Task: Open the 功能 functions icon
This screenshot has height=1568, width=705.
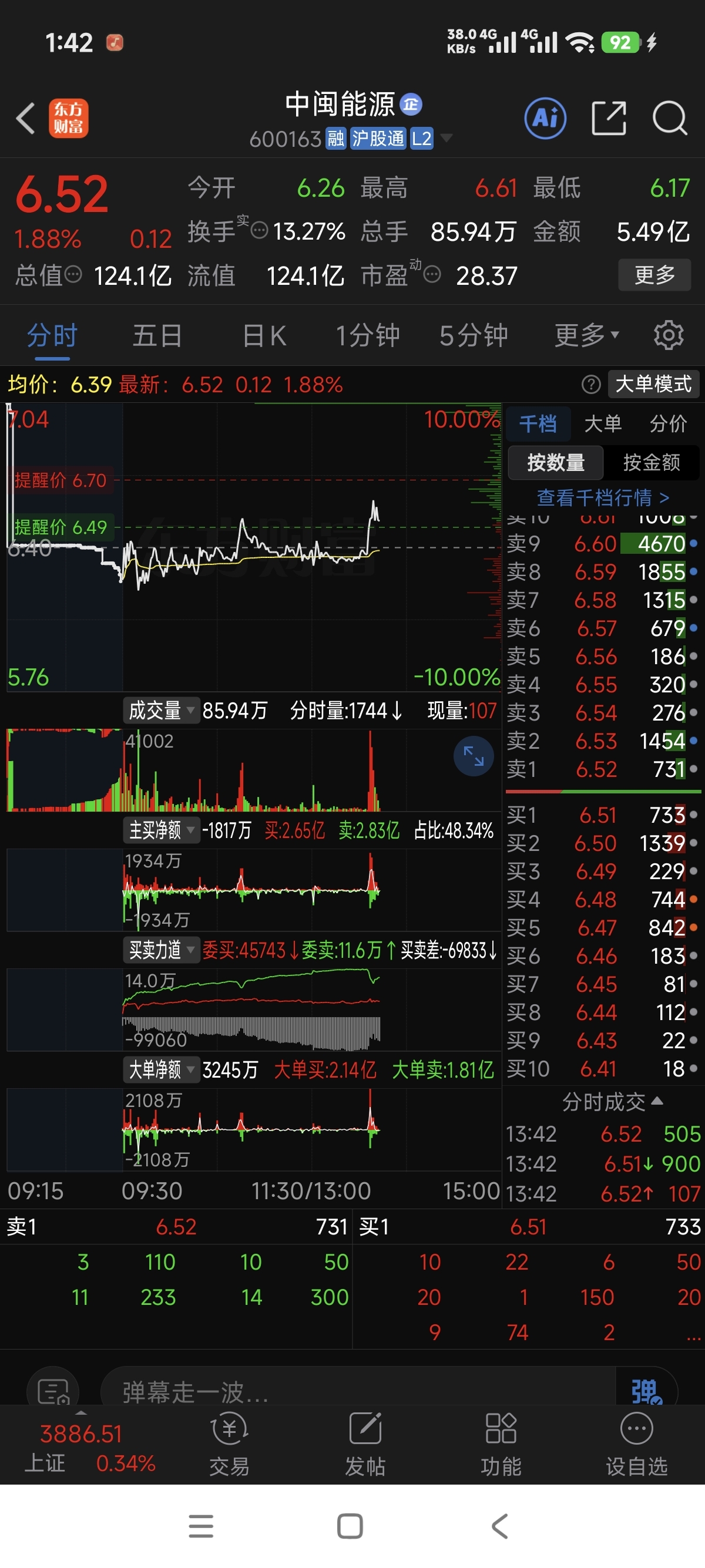Action: point(501,1444)
